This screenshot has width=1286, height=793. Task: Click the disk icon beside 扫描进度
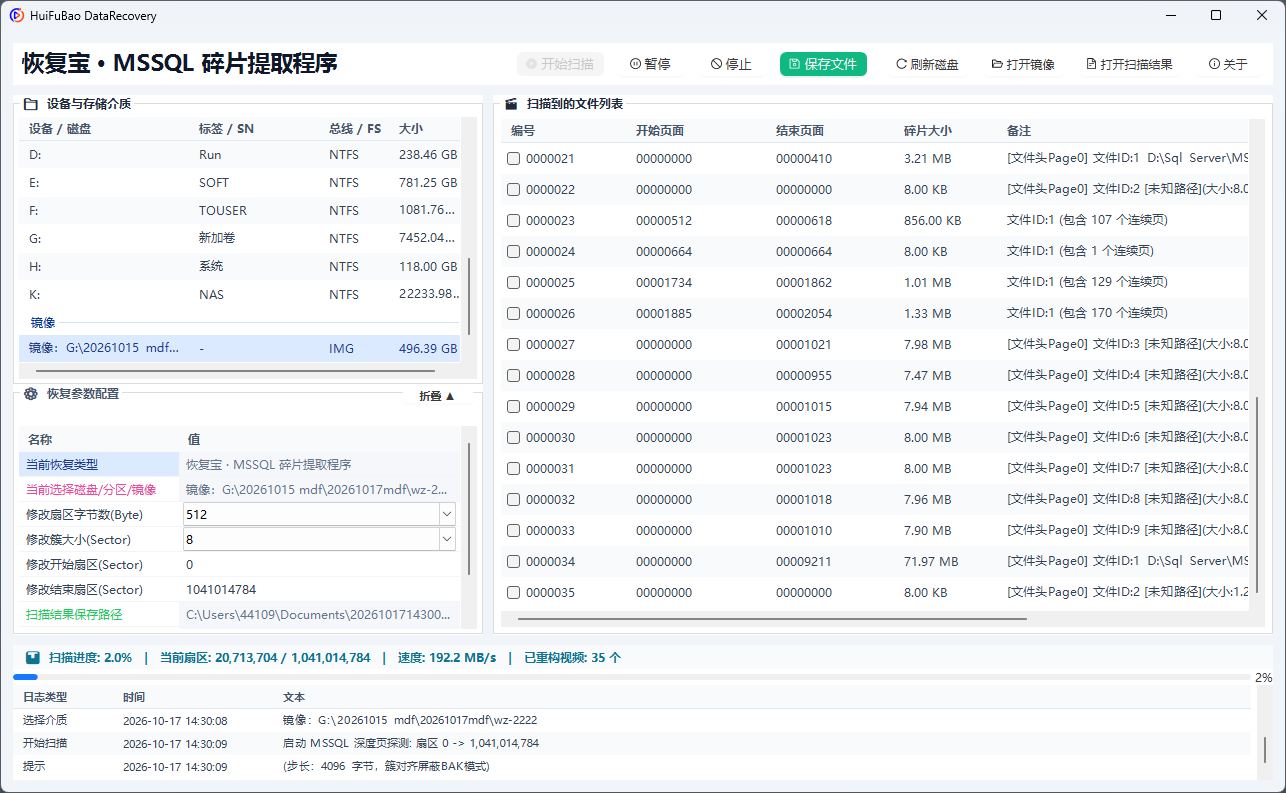pyautogui.click(x=33, y=658)
